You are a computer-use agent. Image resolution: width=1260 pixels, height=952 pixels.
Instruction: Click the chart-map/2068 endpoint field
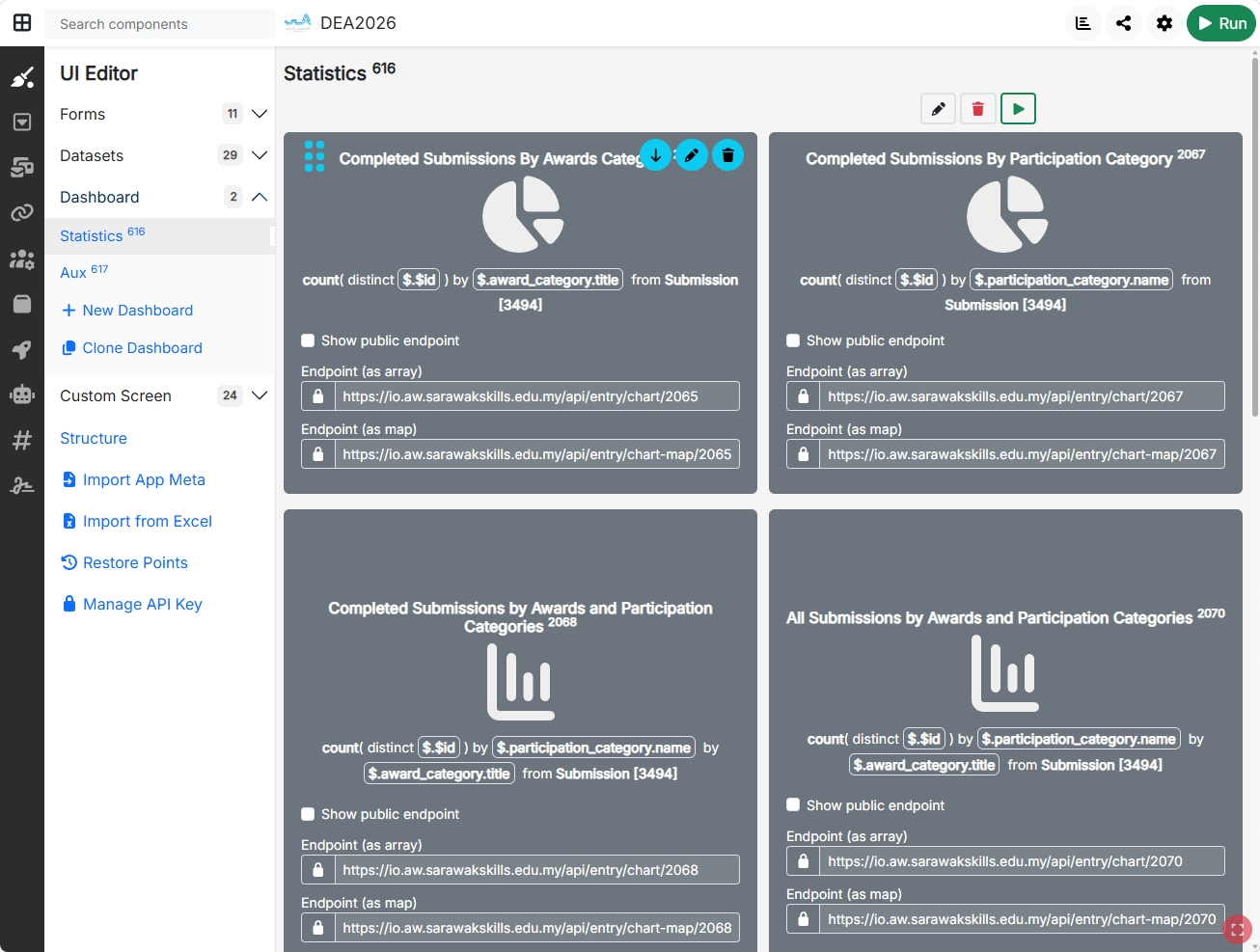point(536,928)
